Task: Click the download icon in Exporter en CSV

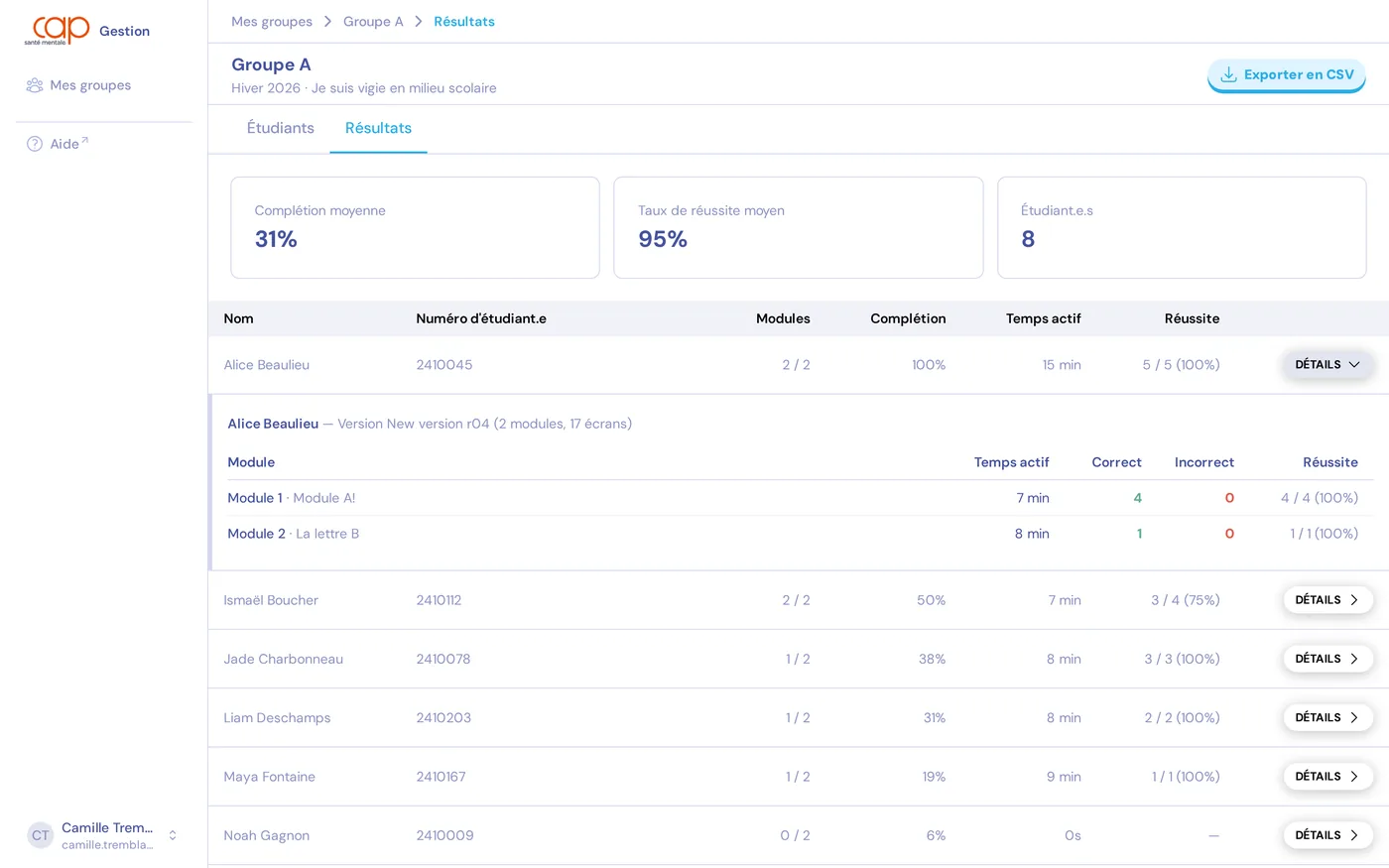Action: coord(1228,74)
